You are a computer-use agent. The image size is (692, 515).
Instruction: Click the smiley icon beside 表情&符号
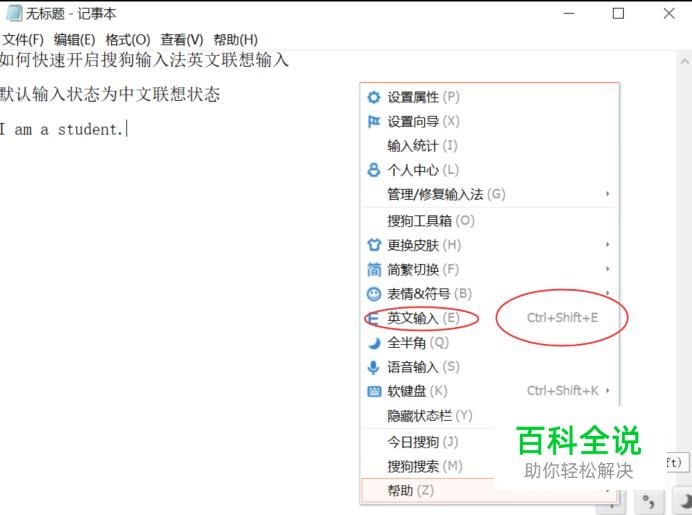(374, 294)
